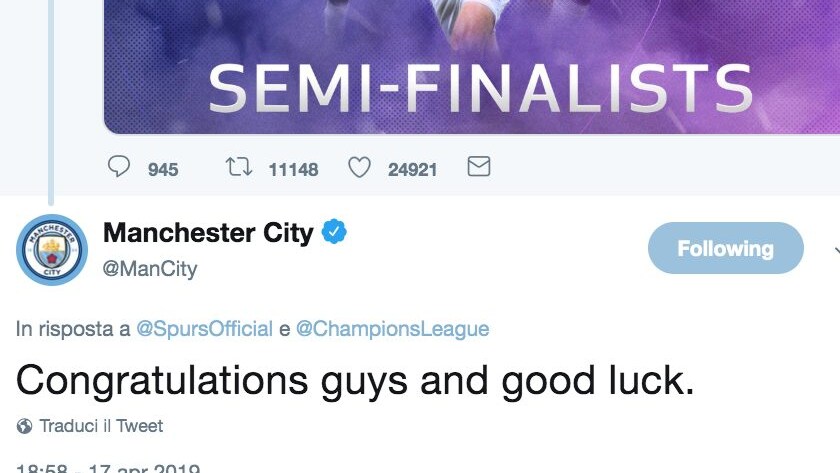Click the @ManCity handle
The height and width of the screenshot is (473, 840).
[149, 268]
